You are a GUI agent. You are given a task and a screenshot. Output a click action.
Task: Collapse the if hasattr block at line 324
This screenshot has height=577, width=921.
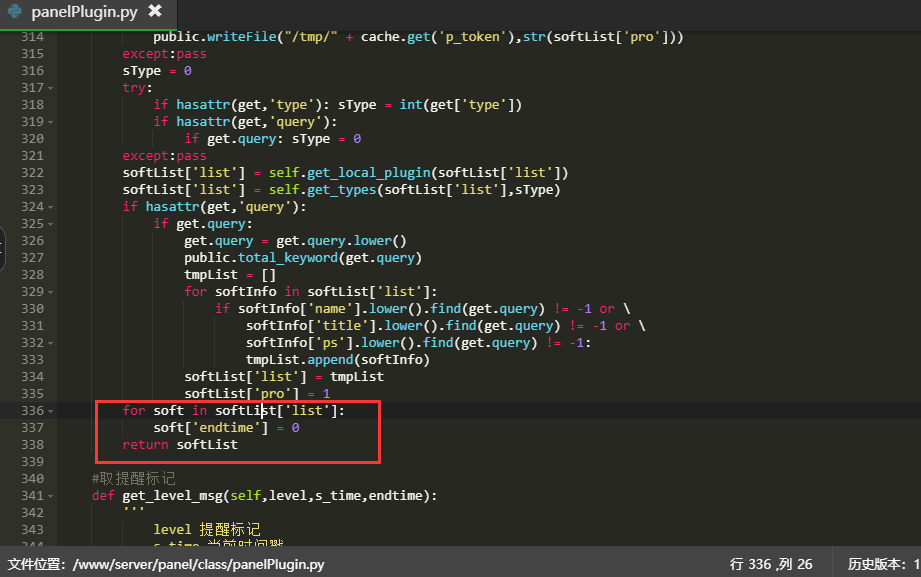tap(50, 207)
